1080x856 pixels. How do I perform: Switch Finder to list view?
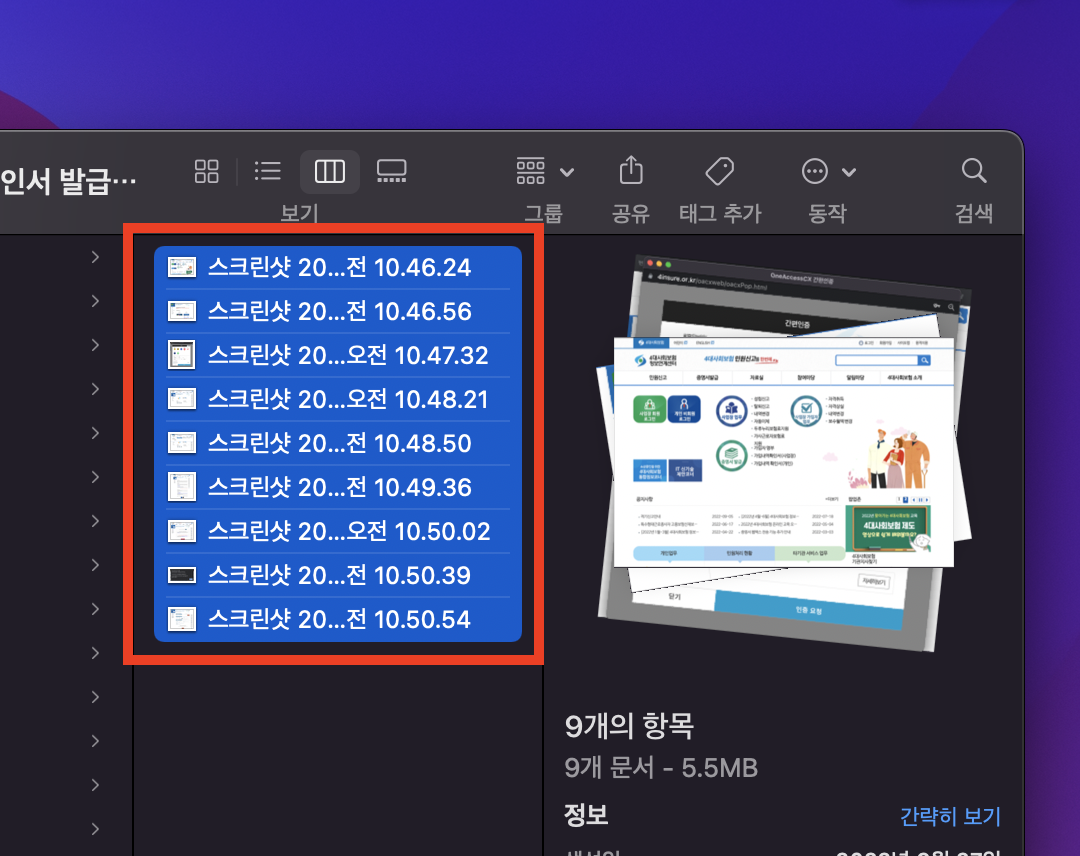pos(267,171)
